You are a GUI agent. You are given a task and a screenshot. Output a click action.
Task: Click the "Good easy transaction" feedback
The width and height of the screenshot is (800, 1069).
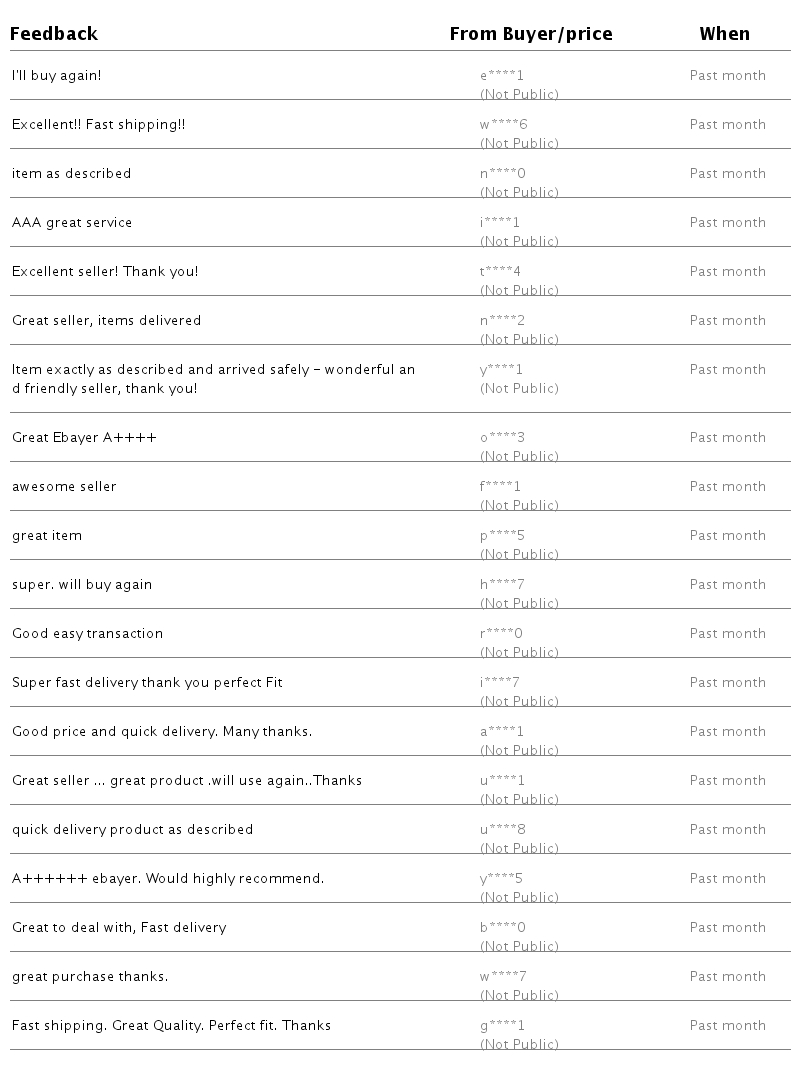(87, 633)
